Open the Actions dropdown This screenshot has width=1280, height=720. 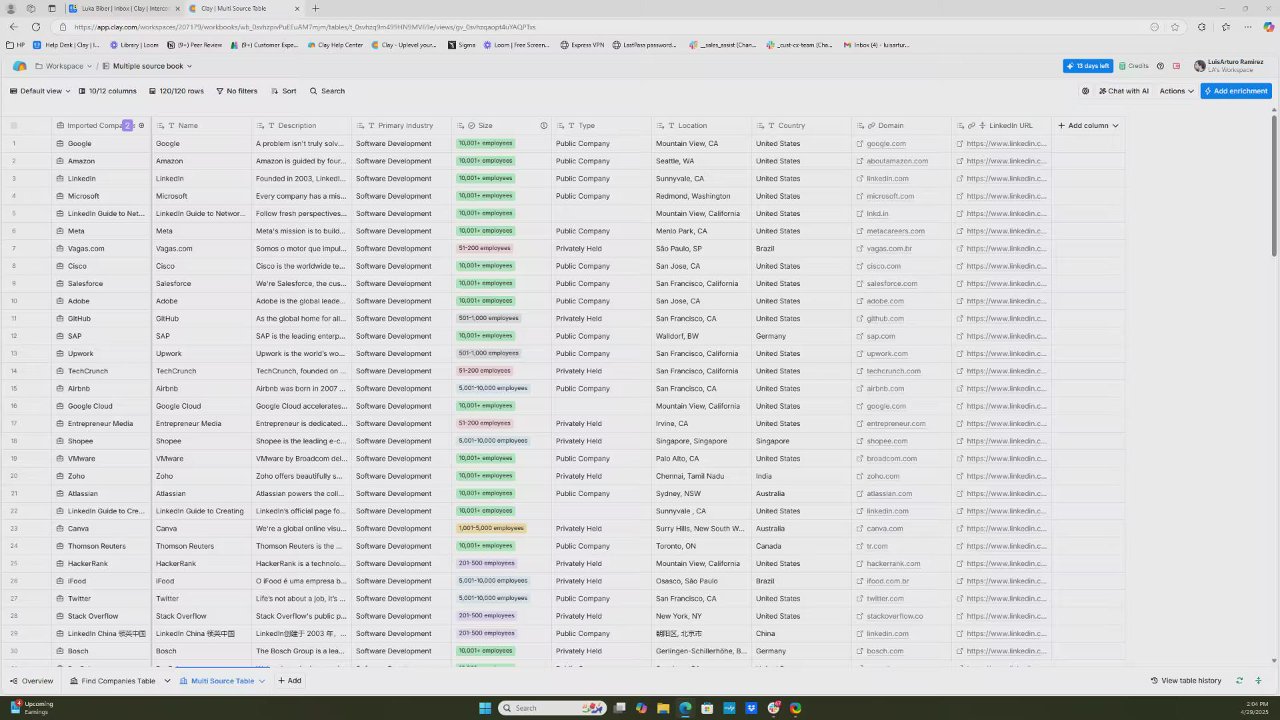click(x=1177, y=91)
